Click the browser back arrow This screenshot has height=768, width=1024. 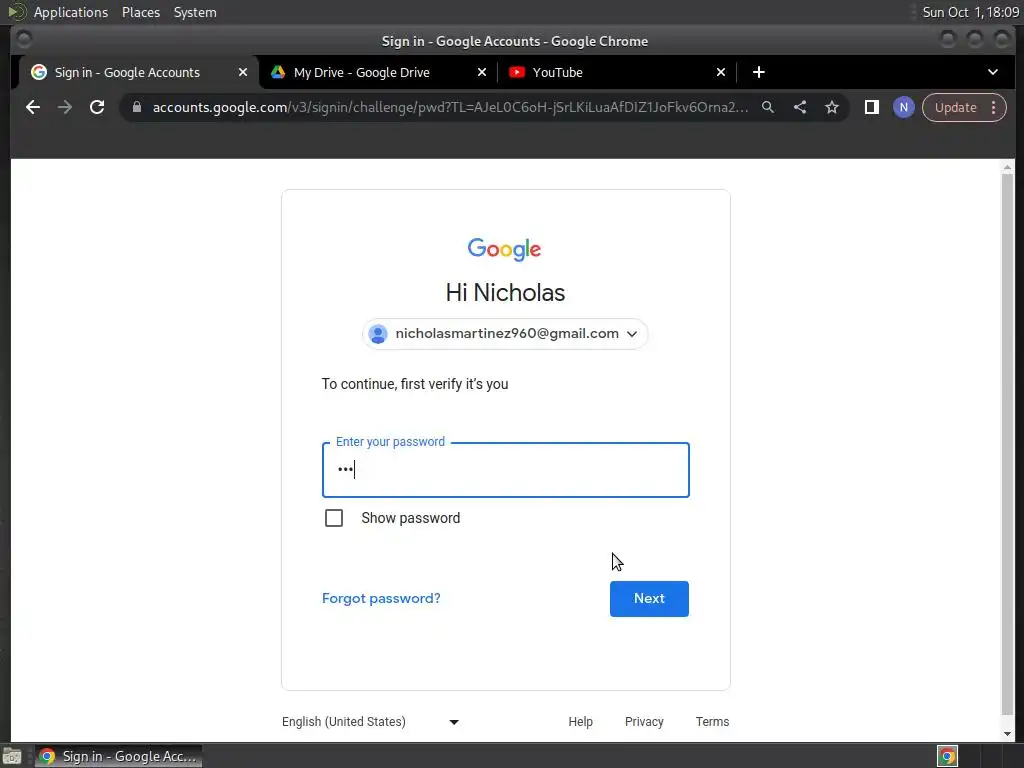(33, 107)
